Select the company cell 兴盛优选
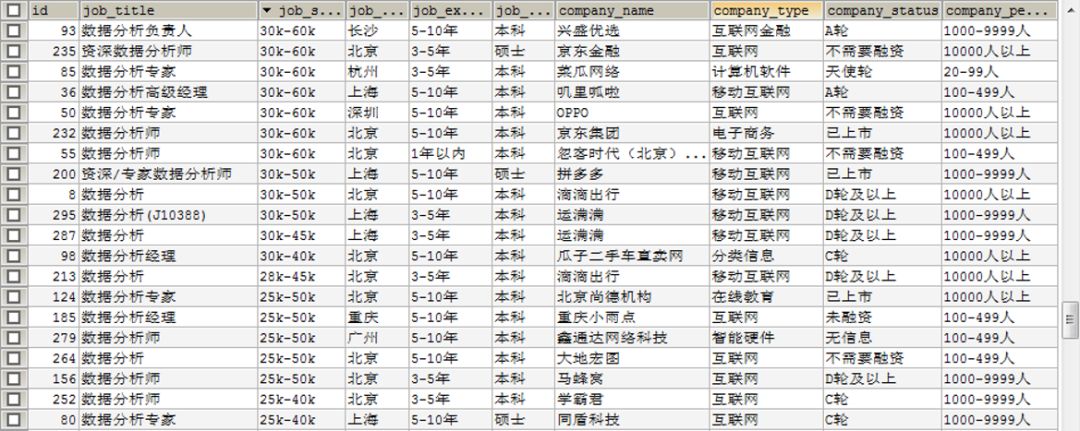The height and width of the screenshot is (431, 1080). (632, 31)
